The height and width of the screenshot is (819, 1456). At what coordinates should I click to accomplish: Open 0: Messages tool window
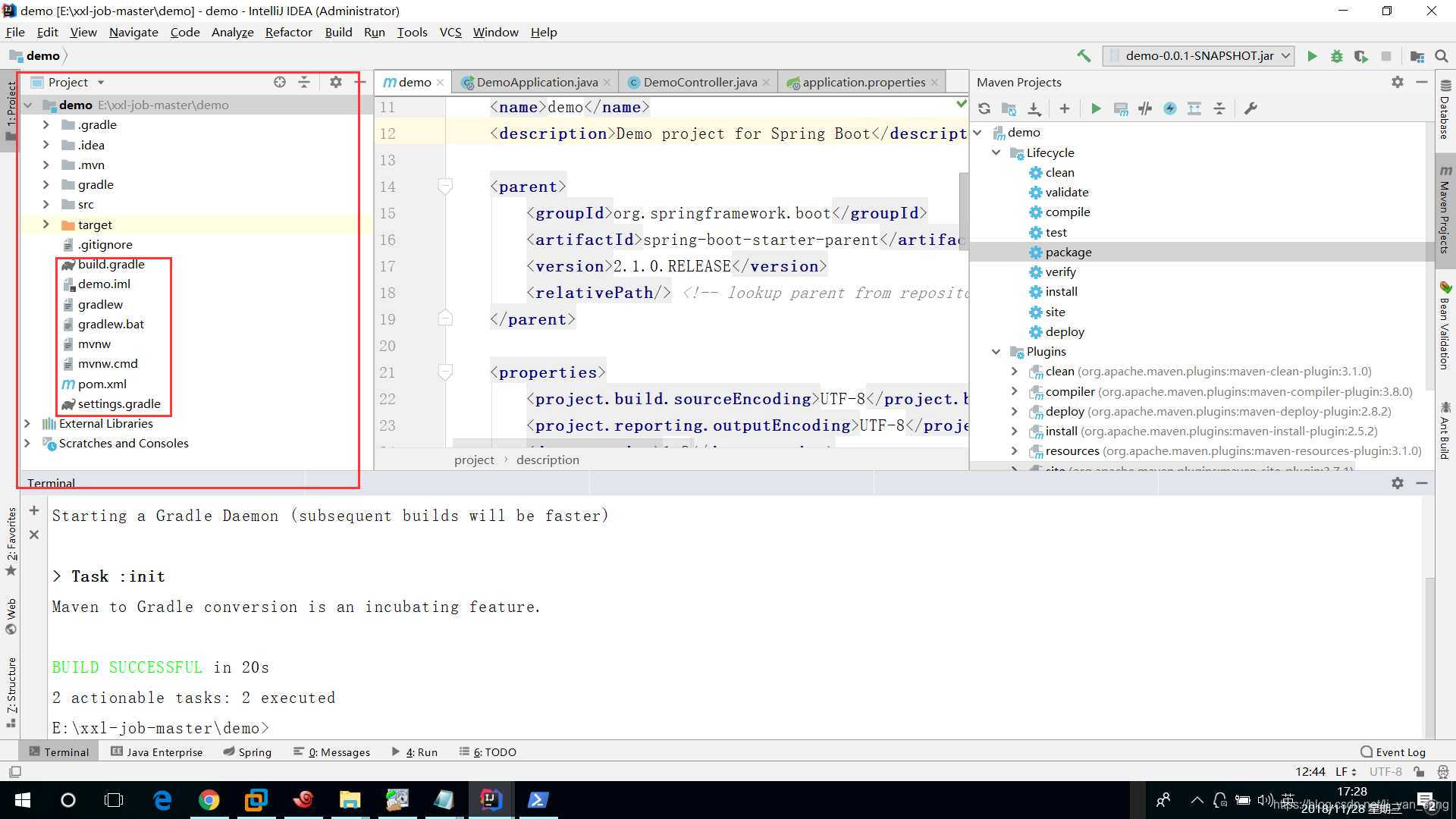click(332, 752)
